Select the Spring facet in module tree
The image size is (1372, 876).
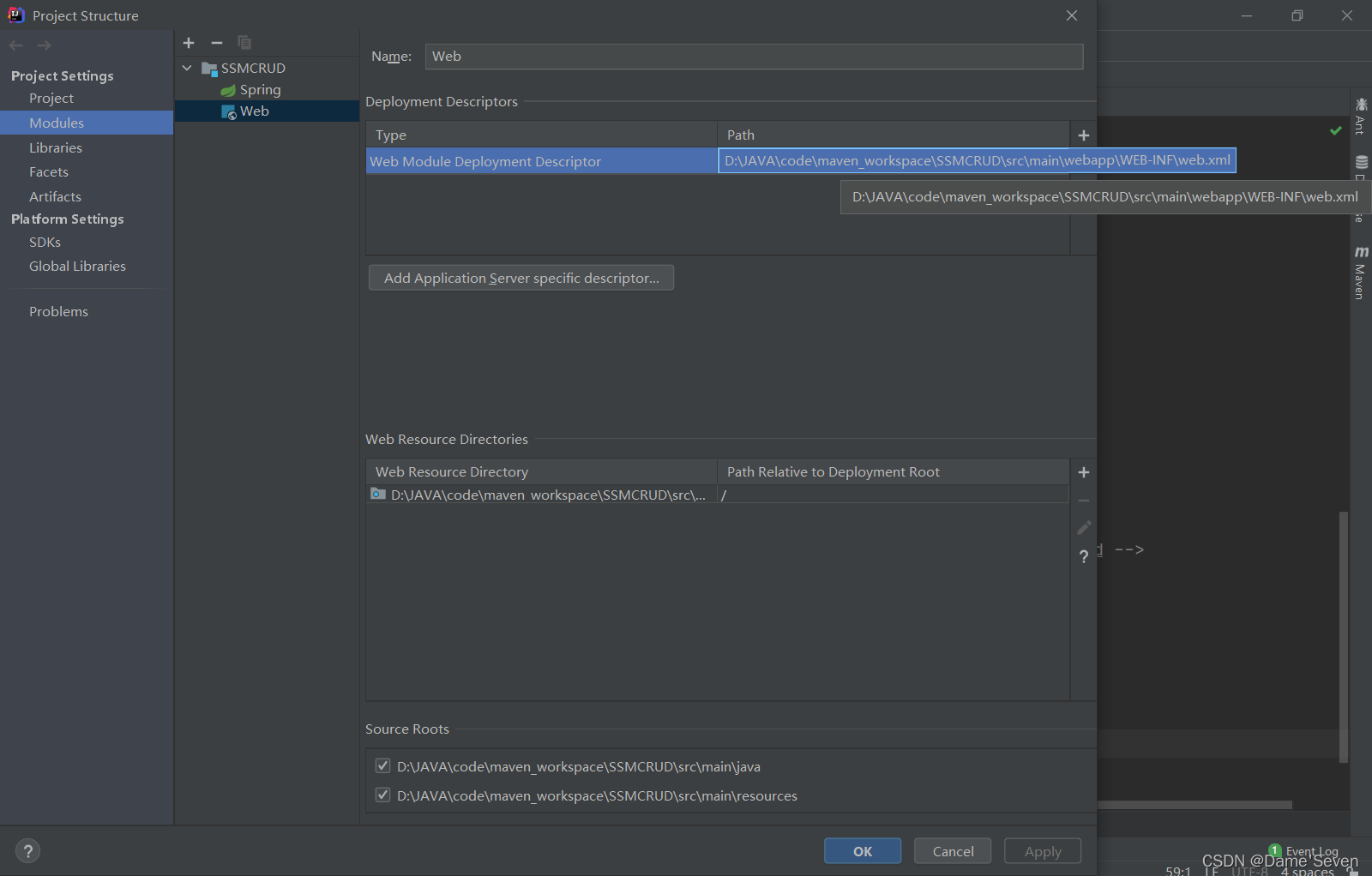260,90
